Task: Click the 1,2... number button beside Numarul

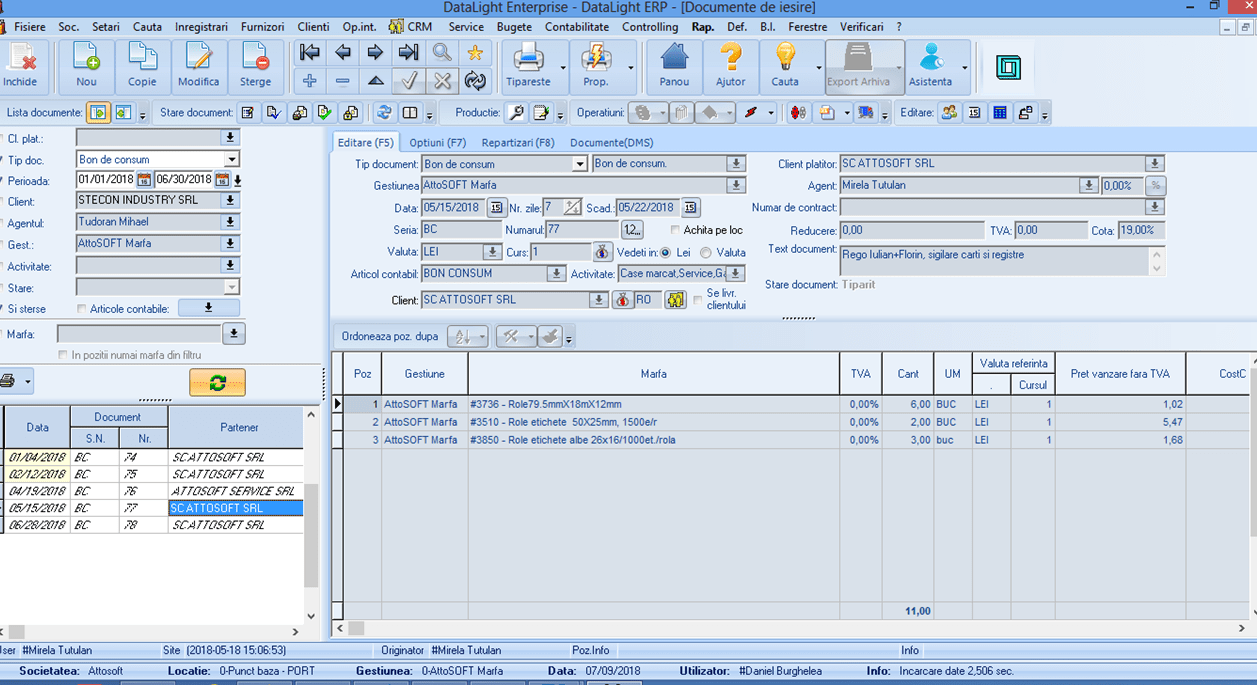Action: tap(632, 230)
